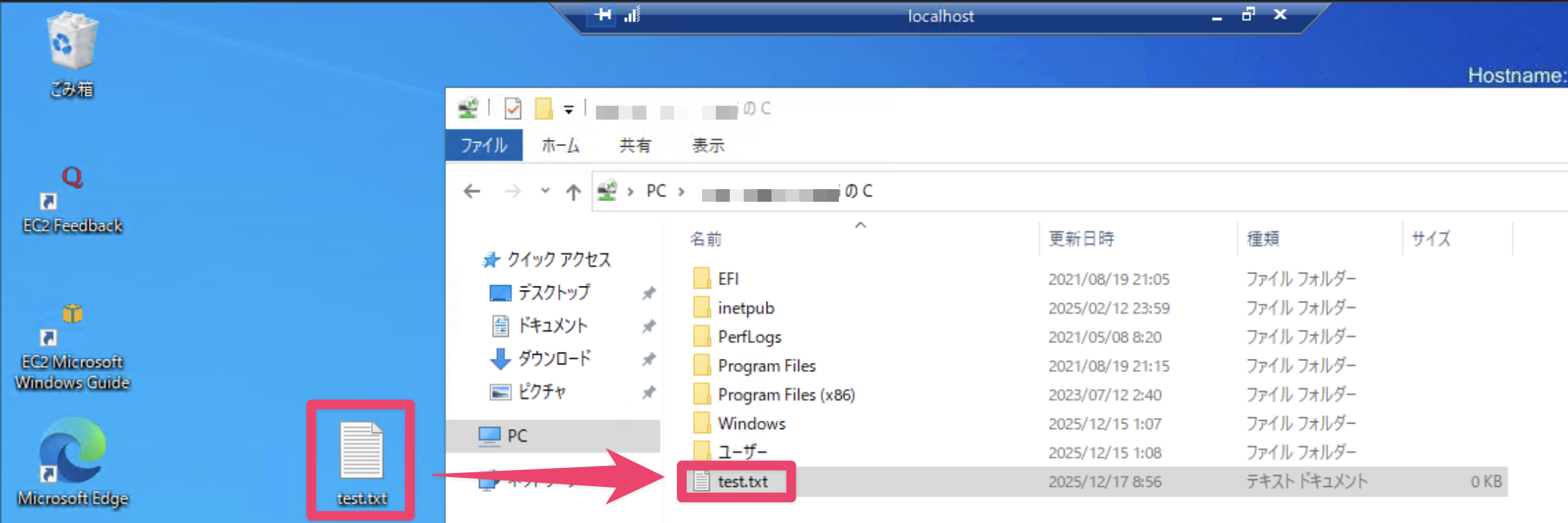Sort by the 名前 column header
1568x523 pixels.
(x=705, y=239)
